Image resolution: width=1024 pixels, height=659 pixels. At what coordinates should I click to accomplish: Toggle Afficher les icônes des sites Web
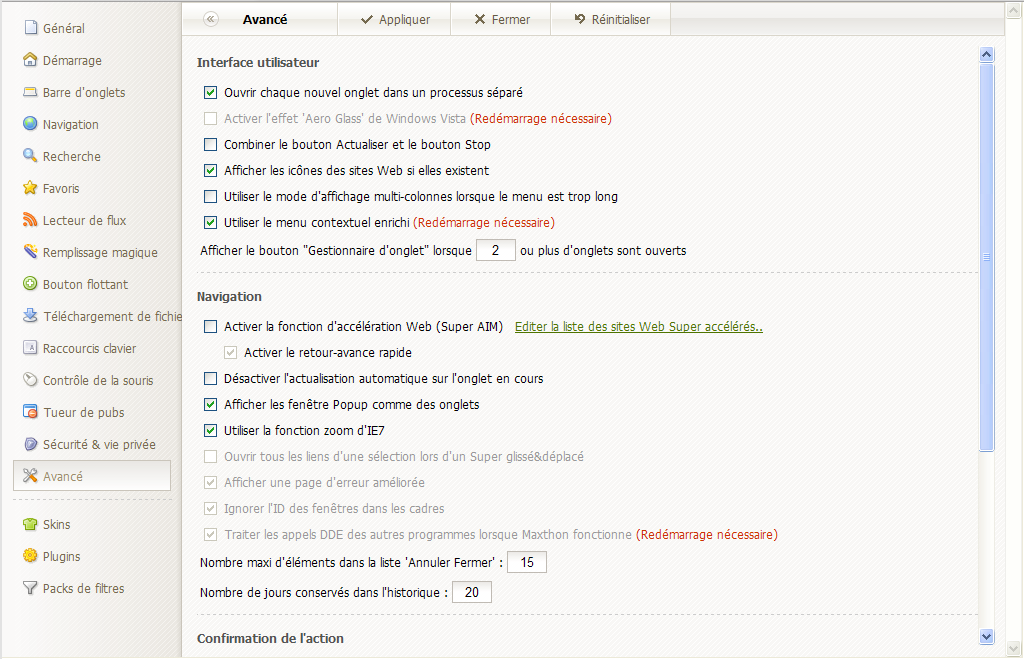click(x=210, y=170)
